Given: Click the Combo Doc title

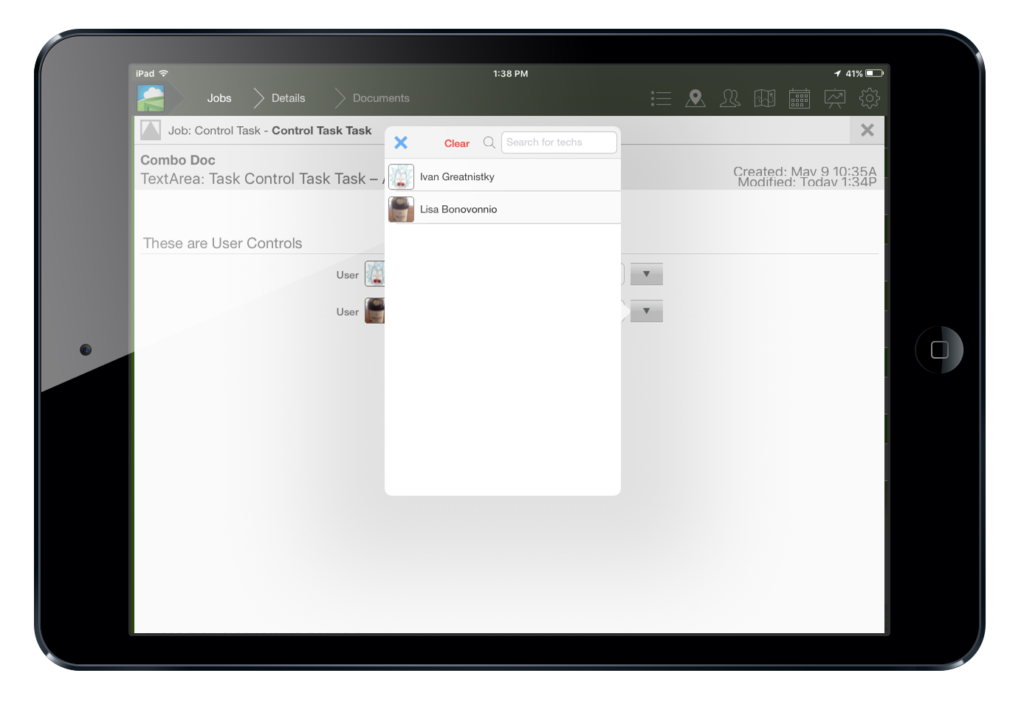Looking at the screenshot, I should tap(178, 160).
